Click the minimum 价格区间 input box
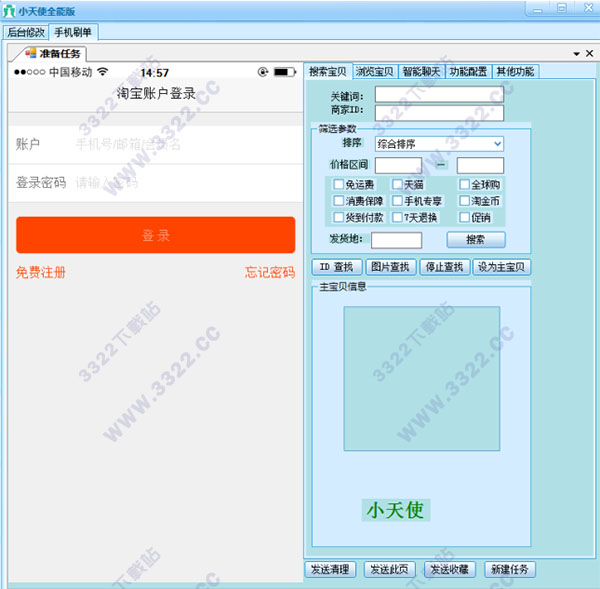 tap(398, 165)
